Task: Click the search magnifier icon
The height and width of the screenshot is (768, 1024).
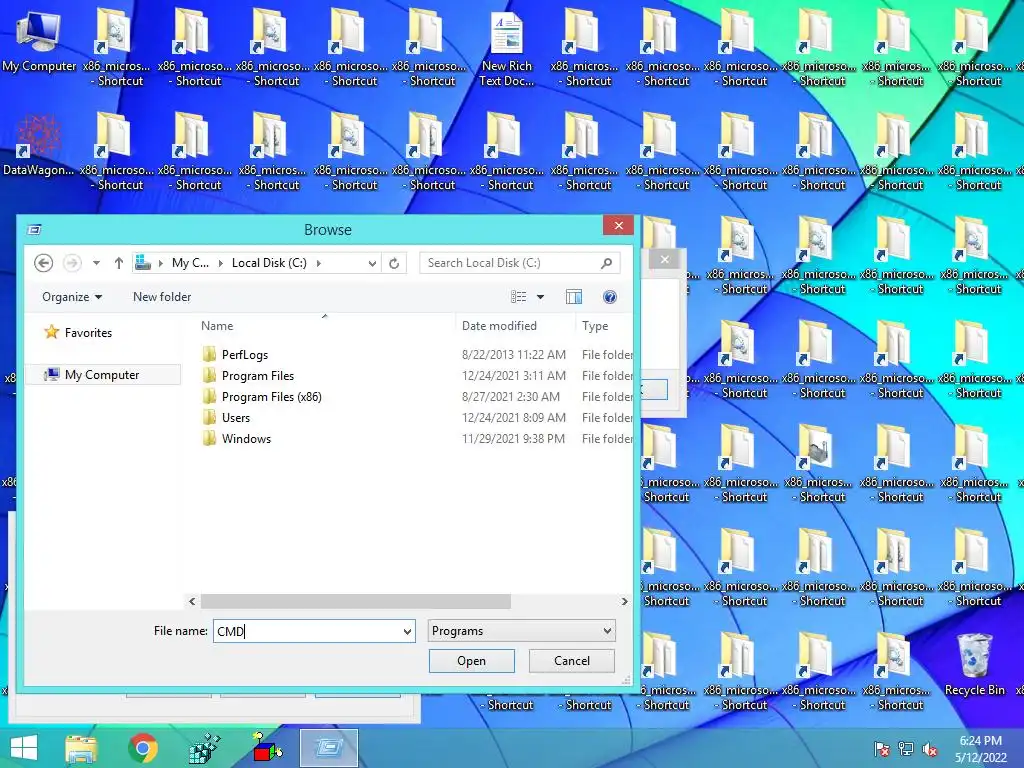Action: pos(606,263)
